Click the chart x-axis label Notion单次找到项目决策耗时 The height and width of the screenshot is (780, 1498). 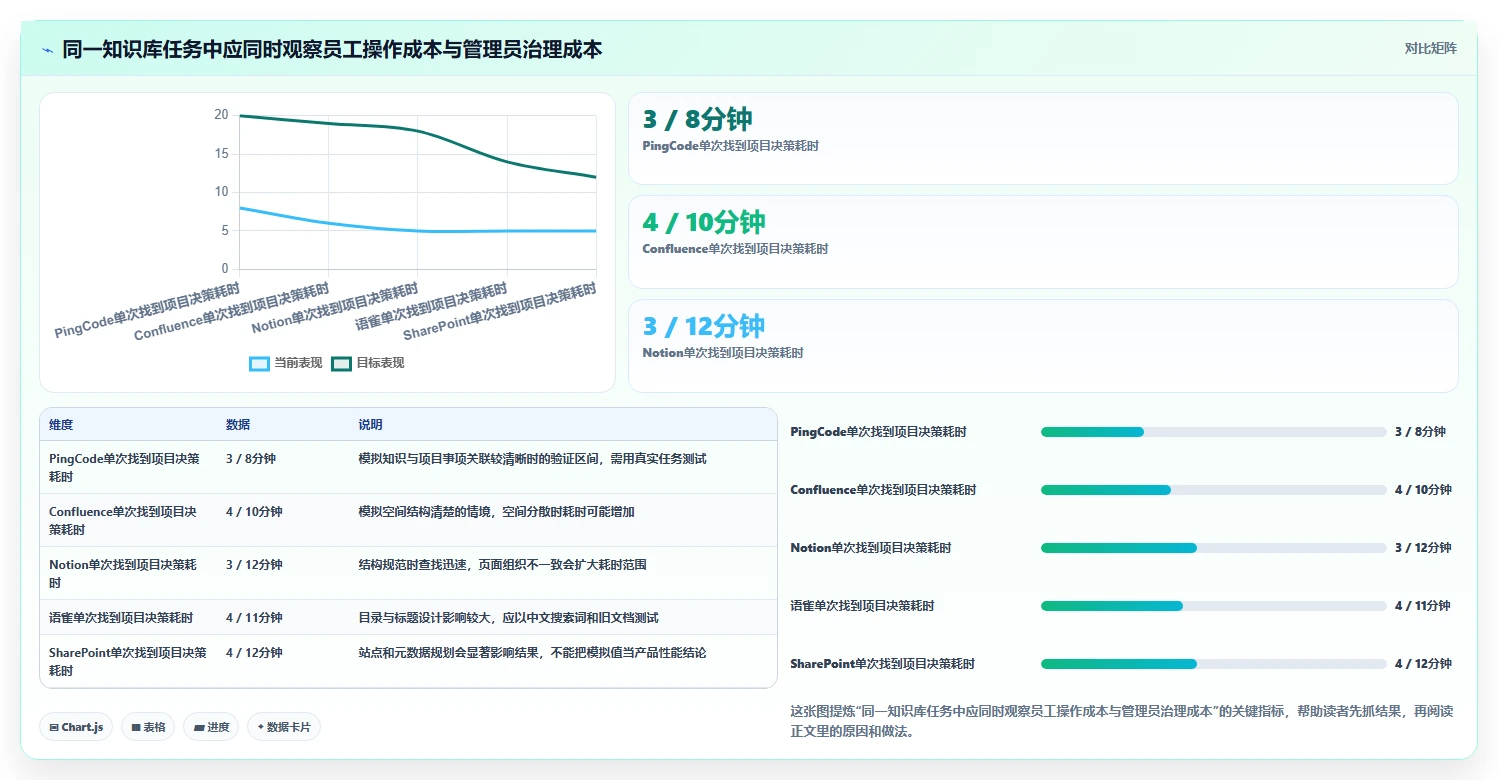point(335,308)
